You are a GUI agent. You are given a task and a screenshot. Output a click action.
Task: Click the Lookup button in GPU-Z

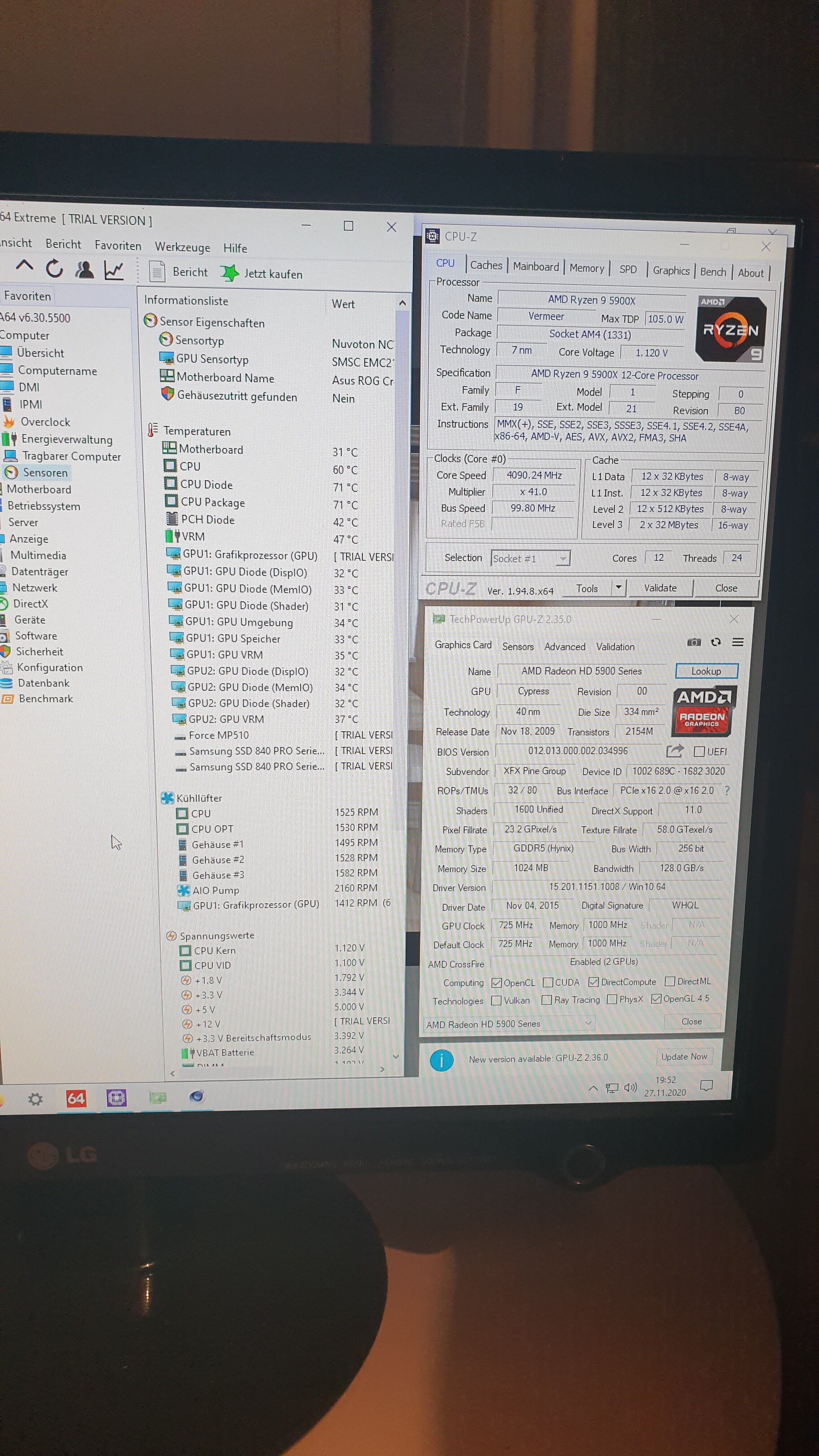pos(706,671)
